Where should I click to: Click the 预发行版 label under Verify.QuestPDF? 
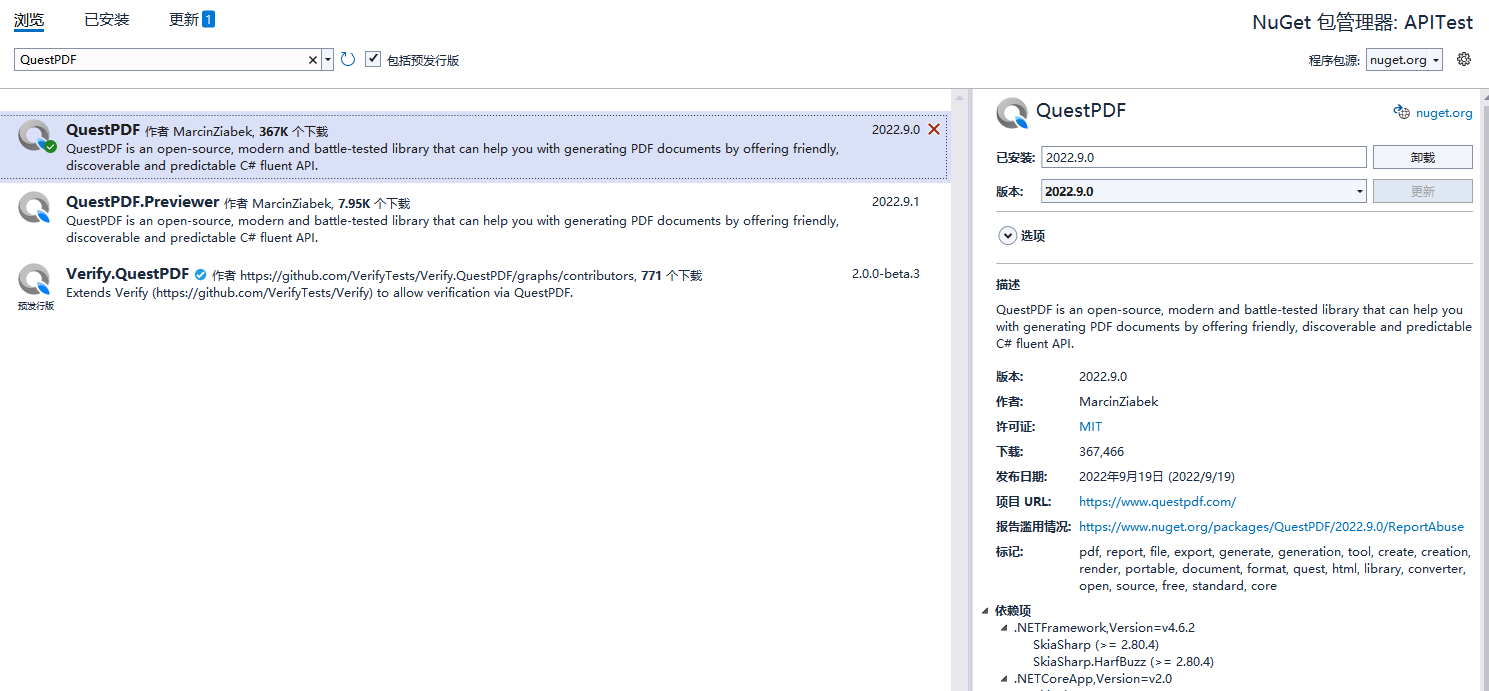[36, 306]
